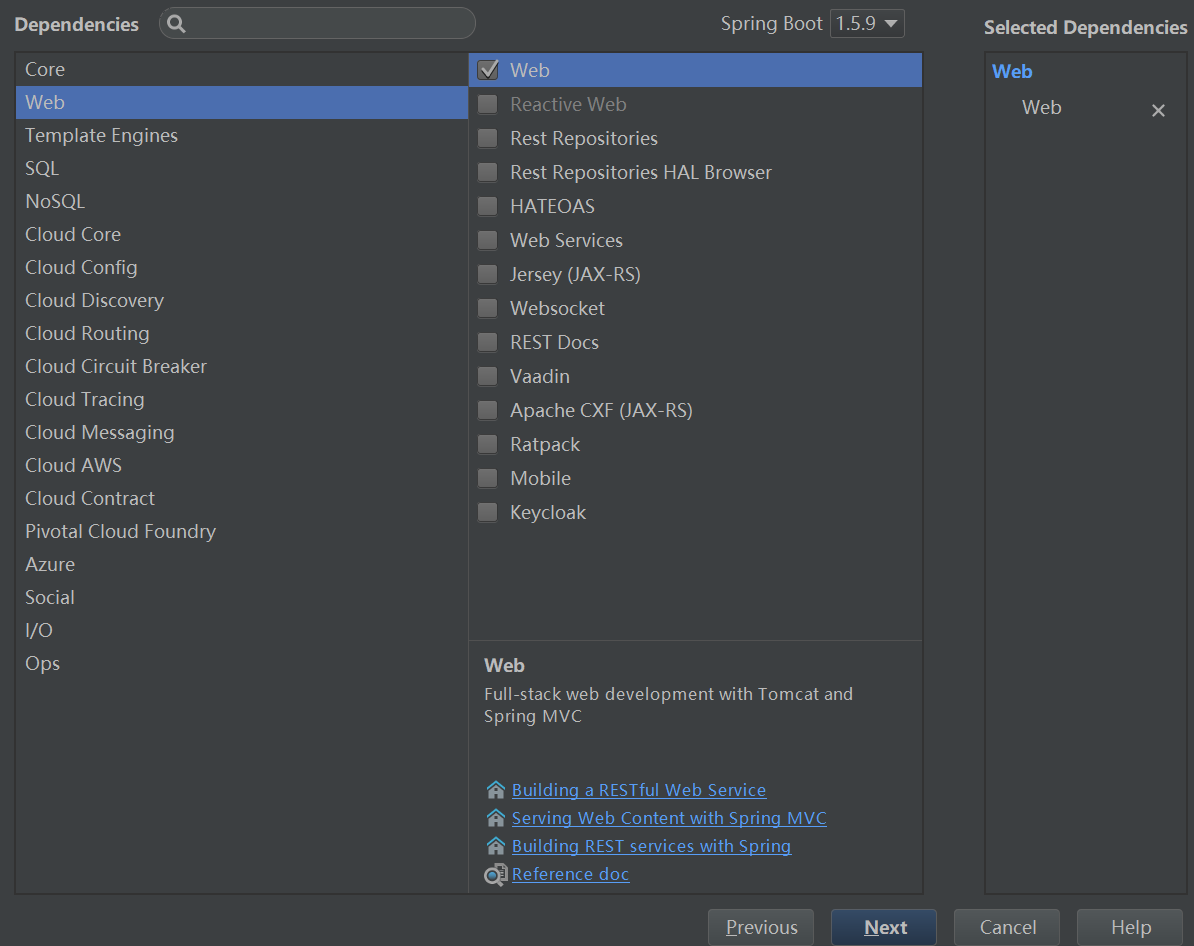Enable the Rest Repositories checkbox
1194x946 pixels.
pos(488,138)
